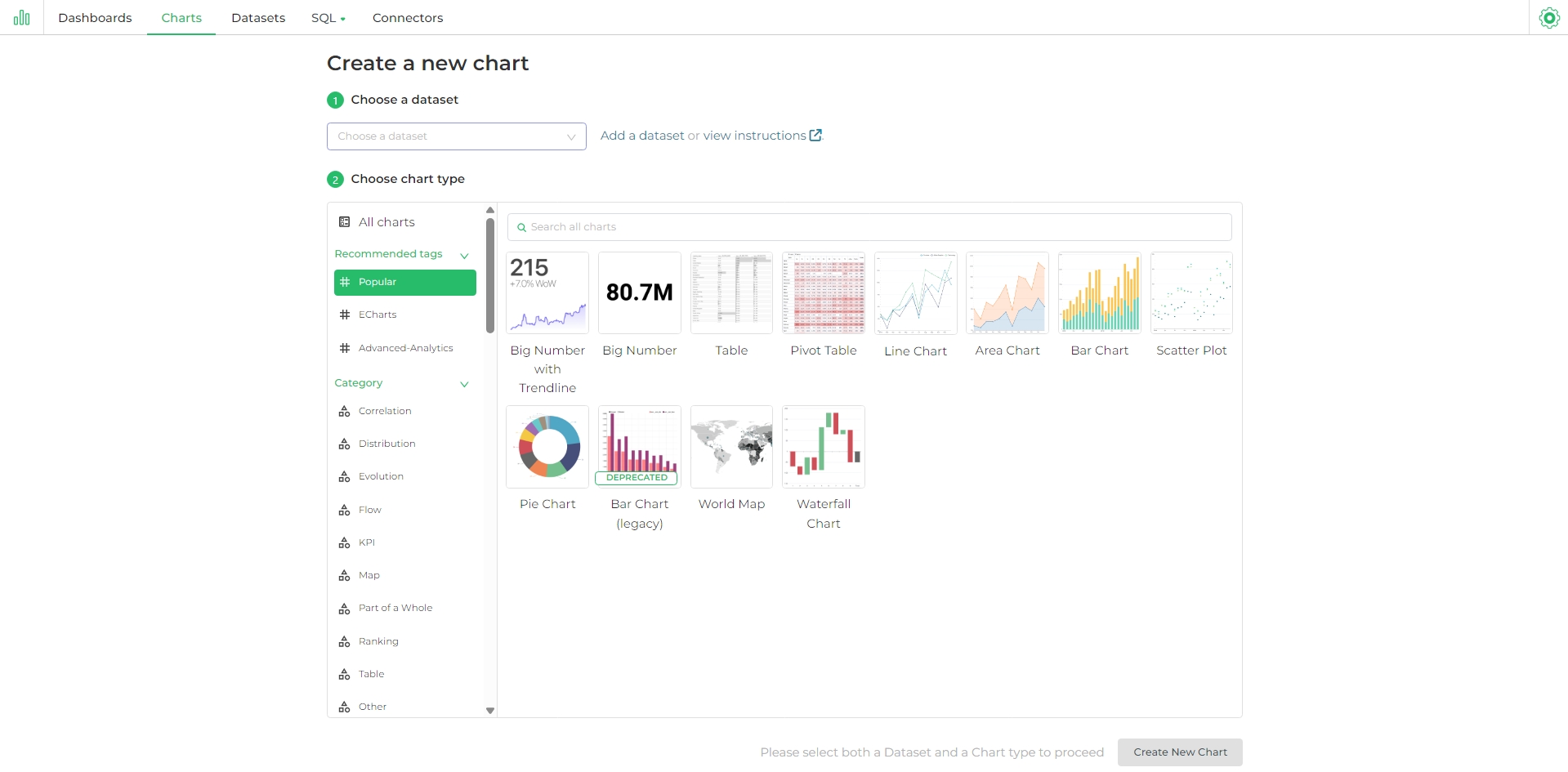Choose Big Number with Trendline thumbnail

547,292
